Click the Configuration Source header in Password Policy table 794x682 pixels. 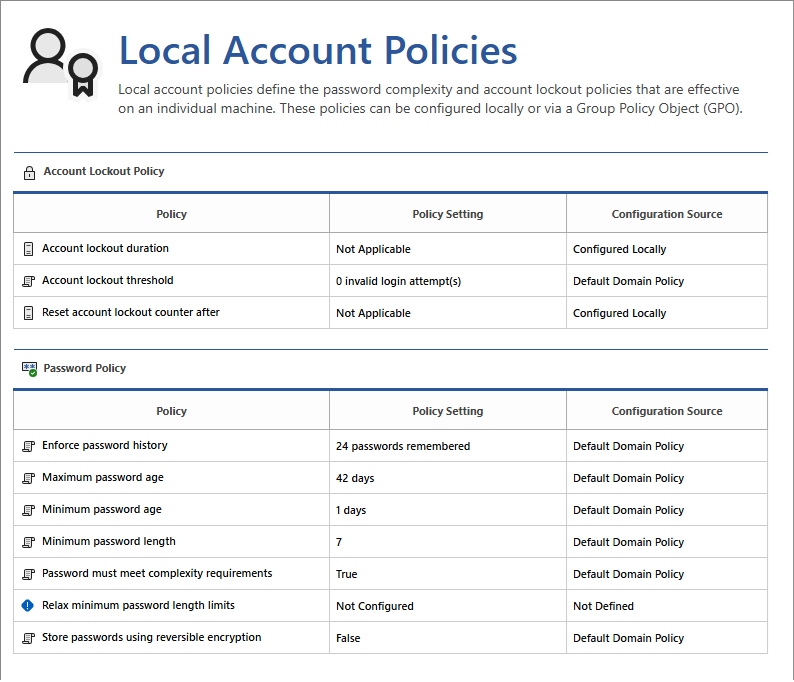[x=666, y=411]
